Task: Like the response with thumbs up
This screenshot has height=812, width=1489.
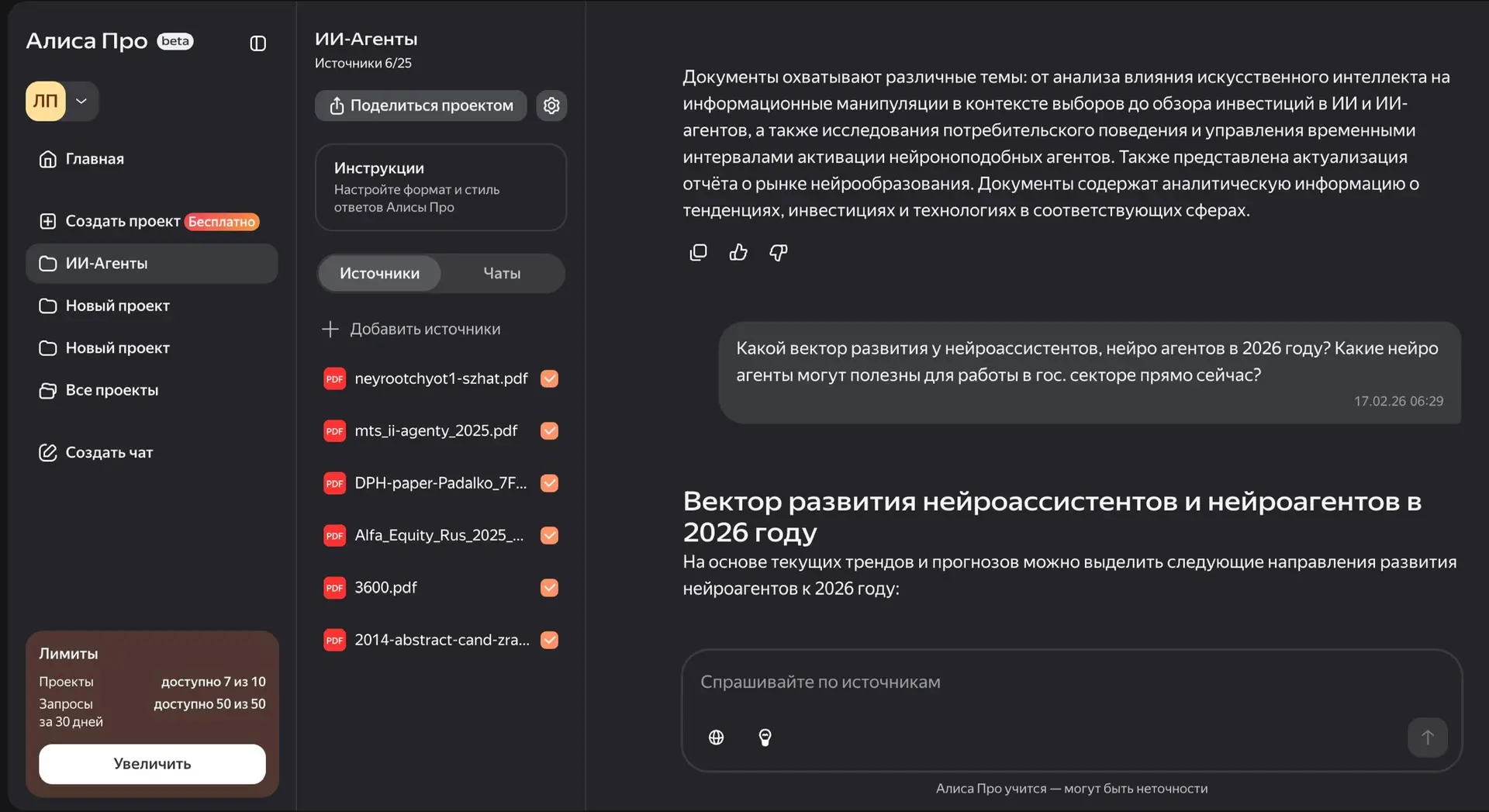Action: 738,252
